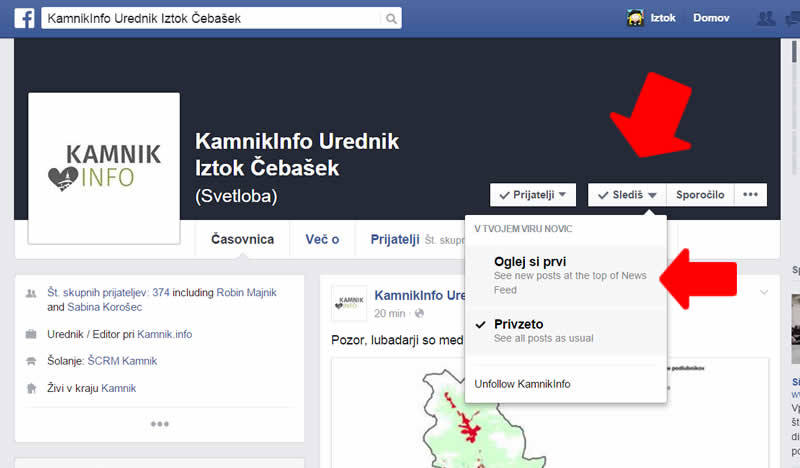Switch to the Prijatelji tab
Screen dimensions: 800x468
(395, 239)
